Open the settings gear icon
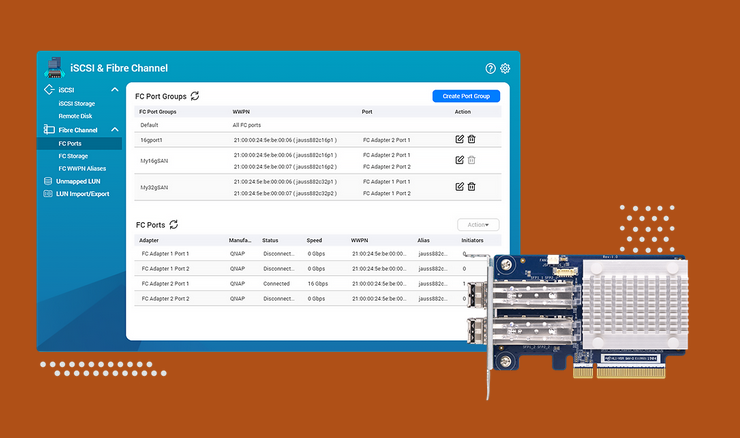The height and width of the screenshot is (438, 740). point(505,68)
